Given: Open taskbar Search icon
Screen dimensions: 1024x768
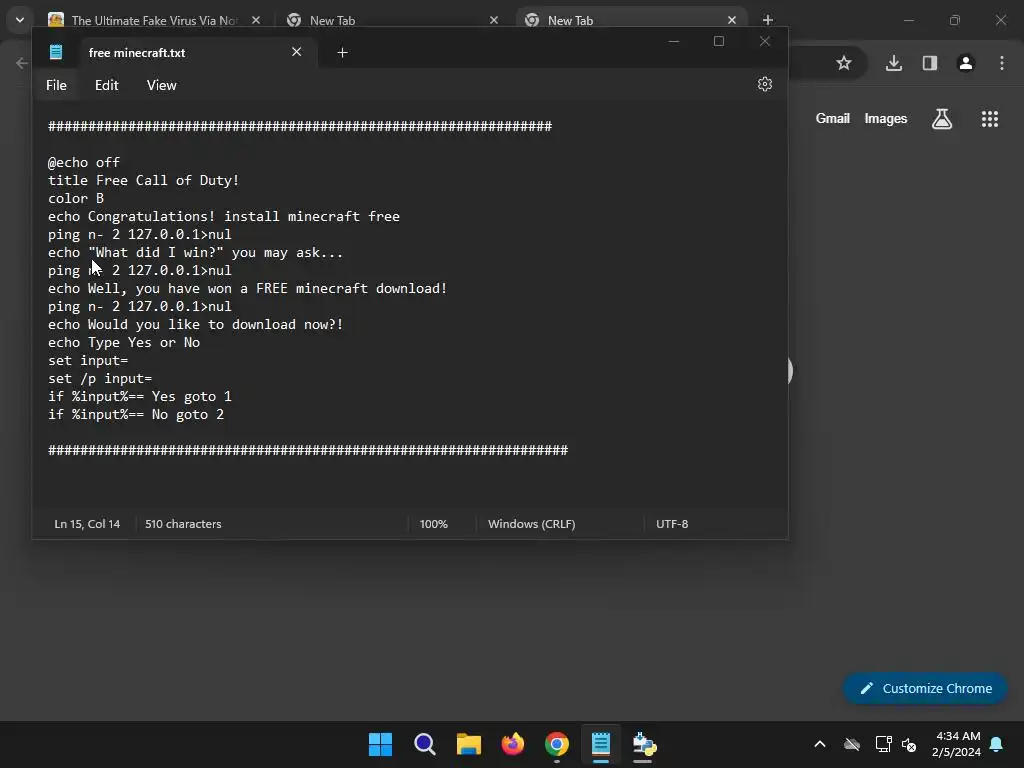Looking at the screenshot, I should 424,744.
